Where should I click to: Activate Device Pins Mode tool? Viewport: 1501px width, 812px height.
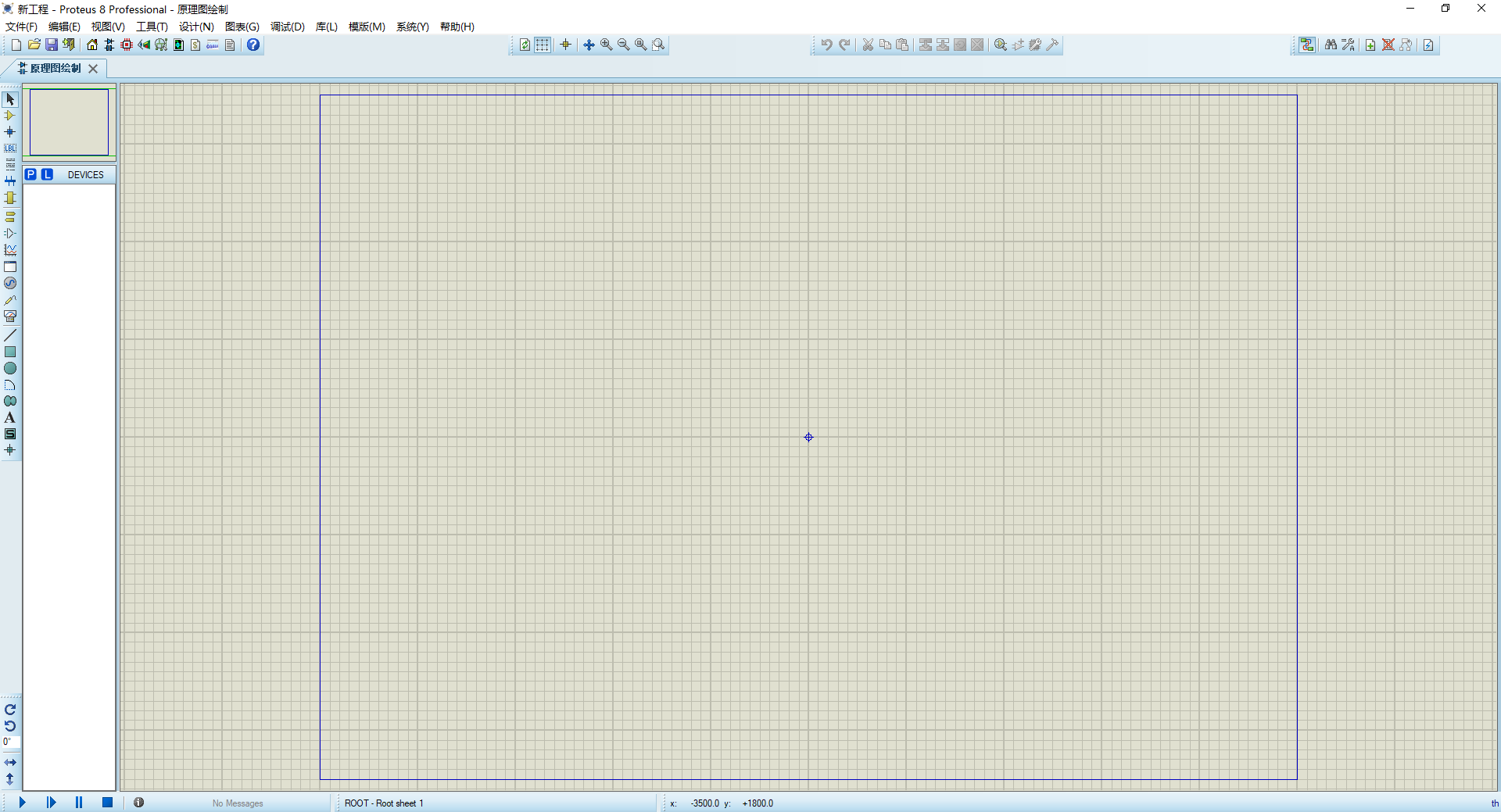click(10, 233)
